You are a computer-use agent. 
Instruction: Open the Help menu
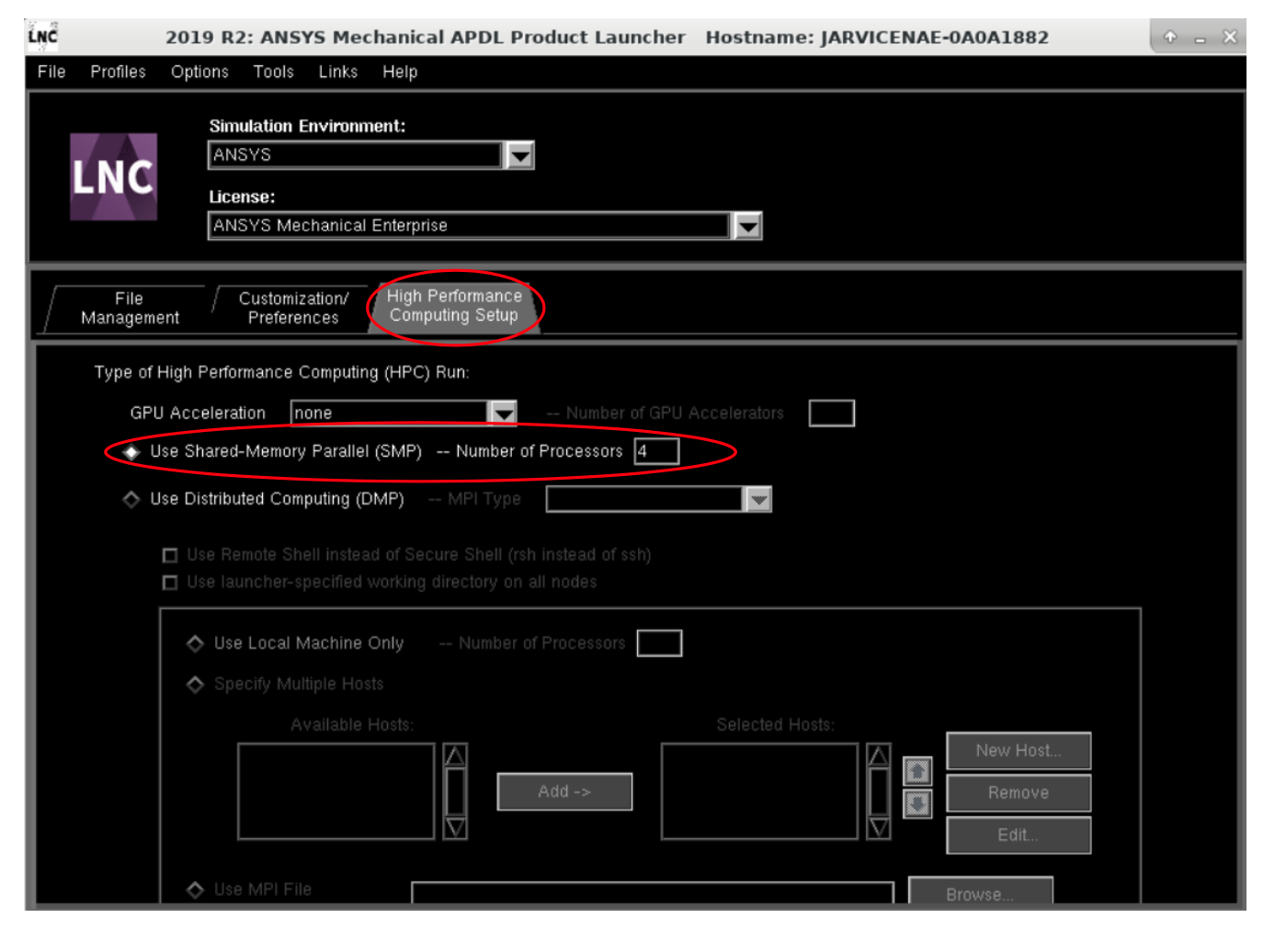400,72
